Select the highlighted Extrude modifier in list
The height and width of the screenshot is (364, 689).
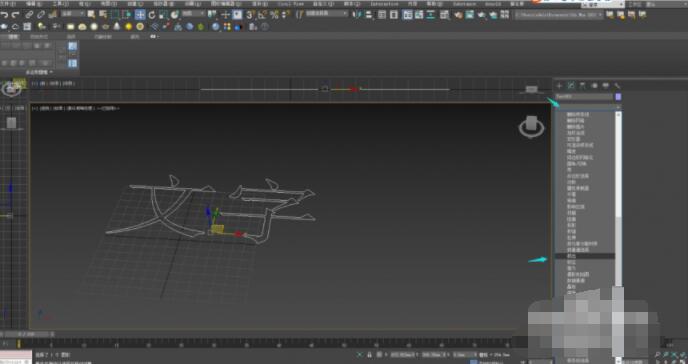pyautogui.click(x=585, y=256)
